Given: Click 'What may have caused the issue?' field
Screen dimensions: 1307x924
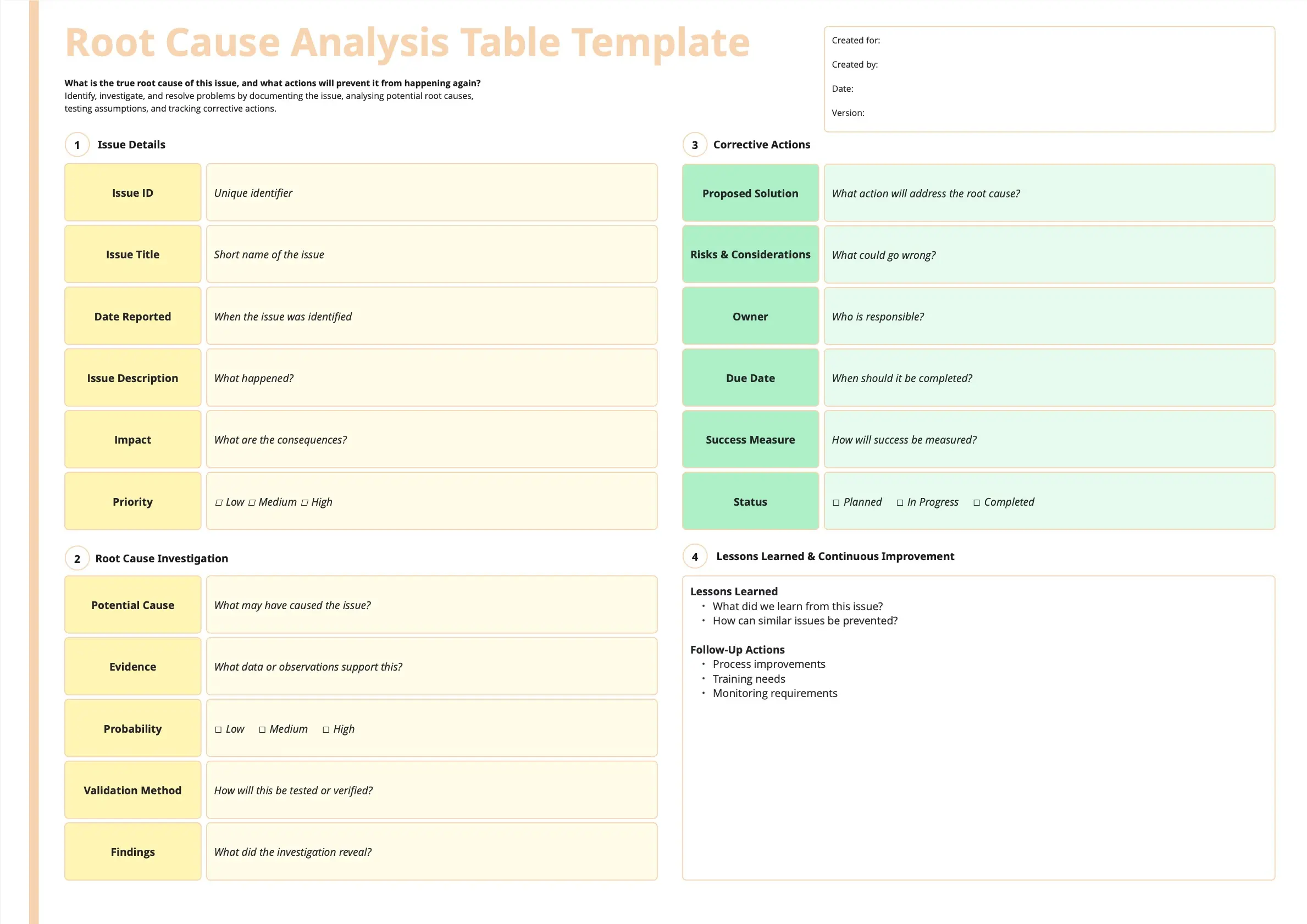Looking at the screenshot, I should point(432,605).
